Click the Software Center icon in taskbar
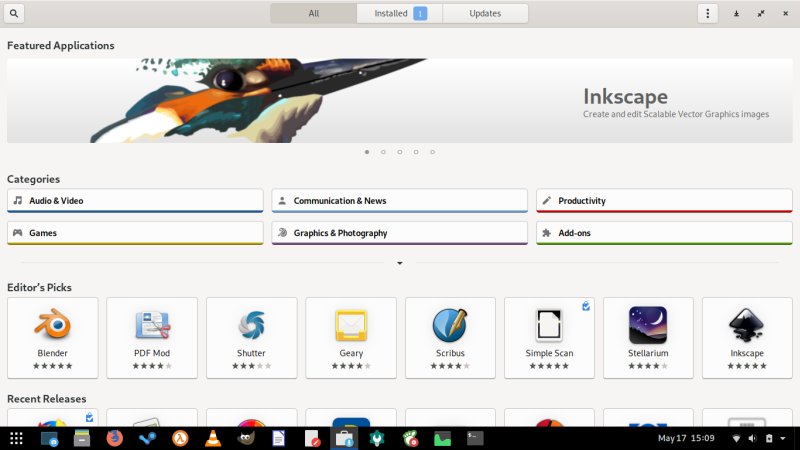 (x=344, y=438)
